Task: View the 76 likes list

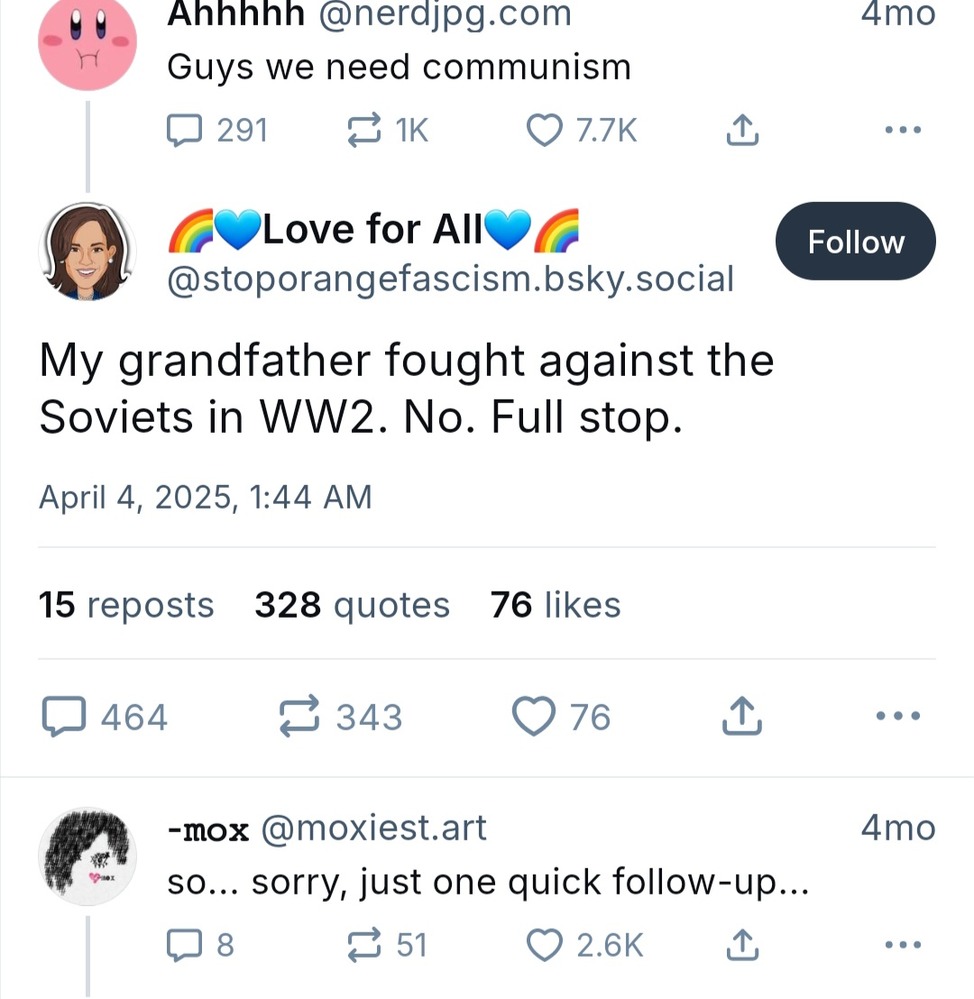Action: pyautogui.click(x=555, y=605)
